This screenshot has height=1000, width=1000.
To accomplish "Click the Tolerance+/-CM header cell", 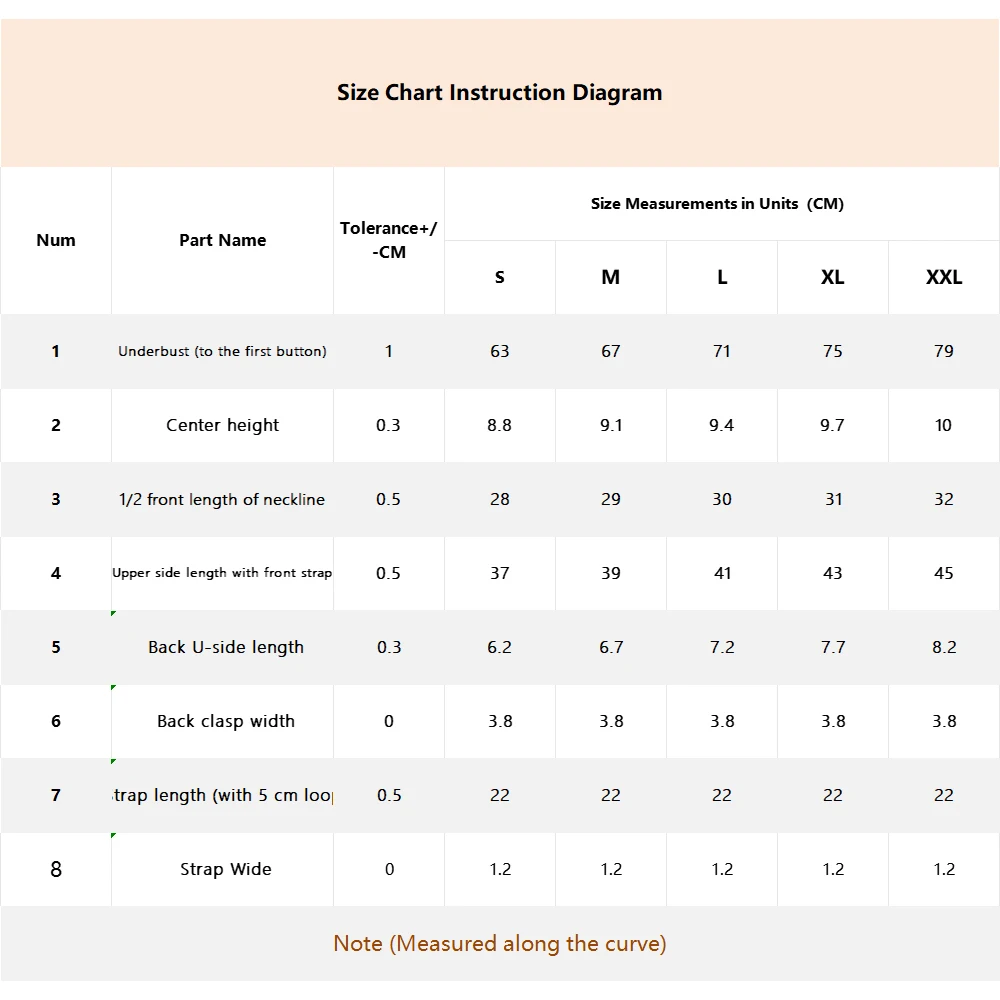I will click(x=388, y=240).
